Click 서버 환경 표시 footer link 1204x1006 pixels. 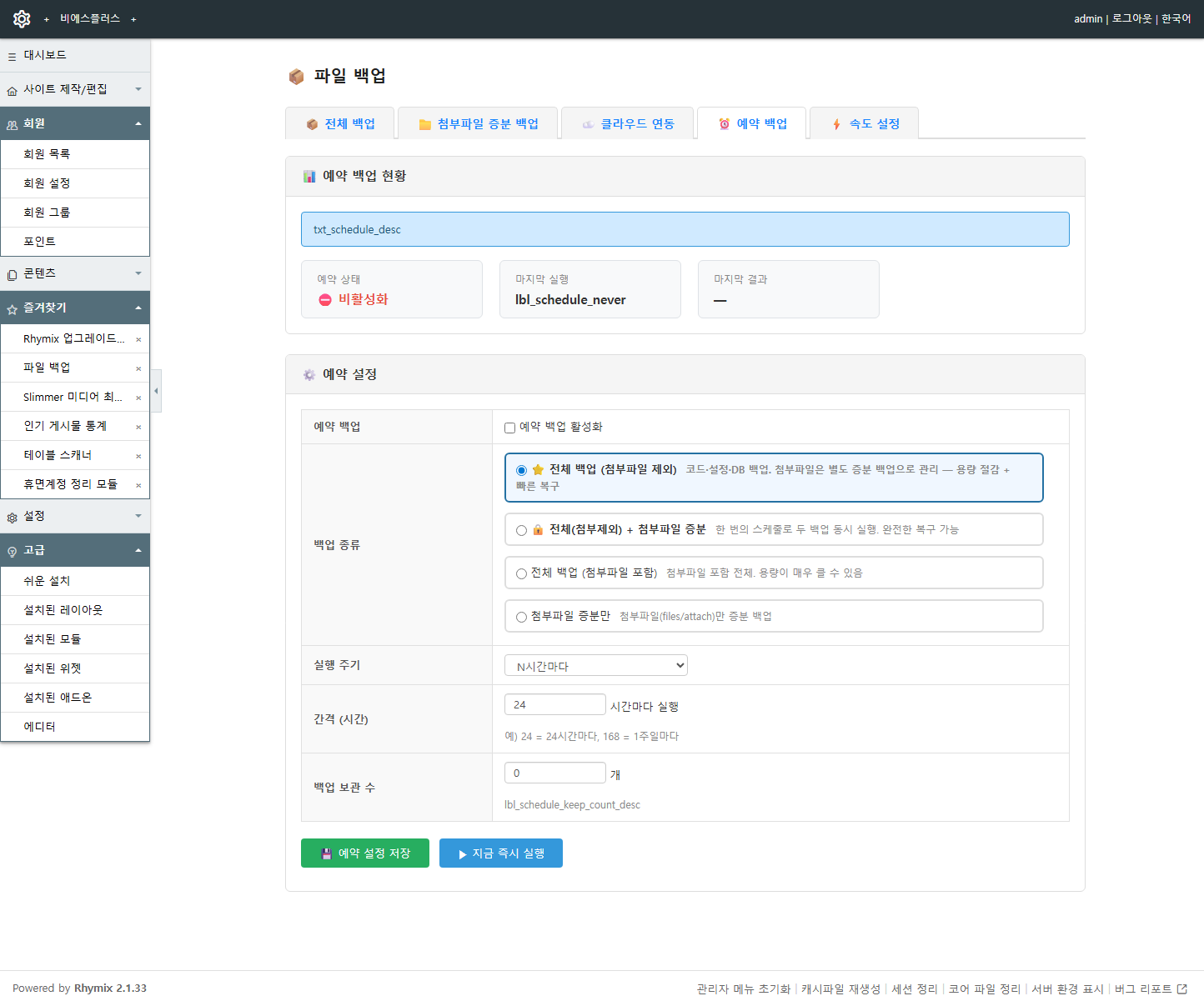[x=1067, y=988]
